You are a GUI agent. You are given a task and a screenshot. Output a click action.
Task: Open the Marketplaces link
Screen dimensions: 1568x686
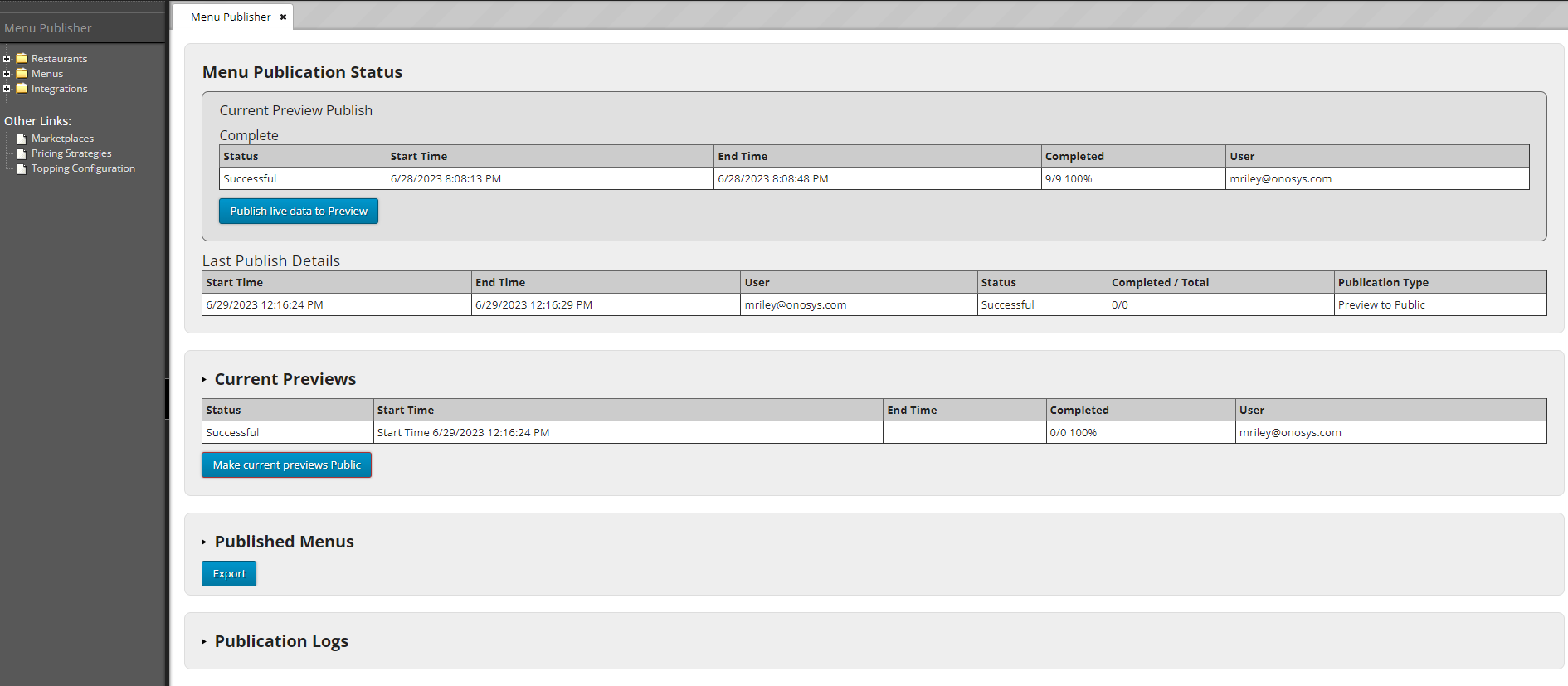pos(62,139)
